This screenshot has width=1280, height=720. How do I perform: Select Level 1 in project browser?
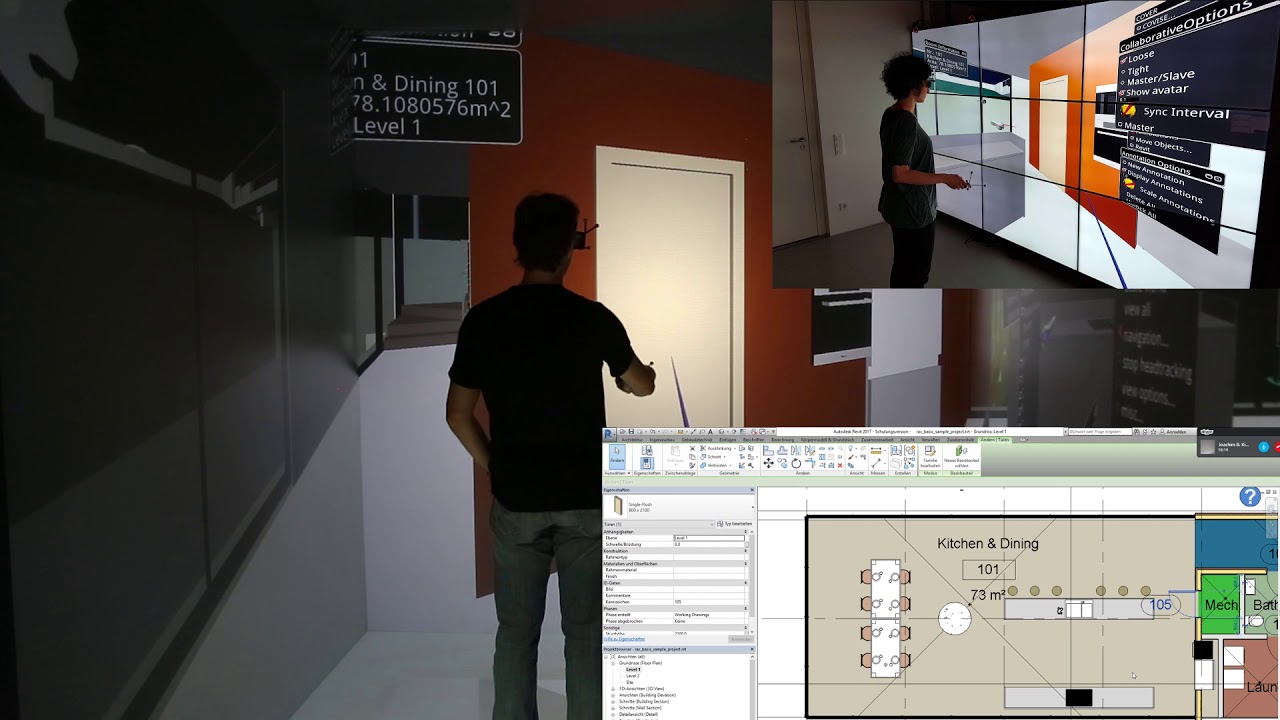pyautogui.click(x=633, y=669)
